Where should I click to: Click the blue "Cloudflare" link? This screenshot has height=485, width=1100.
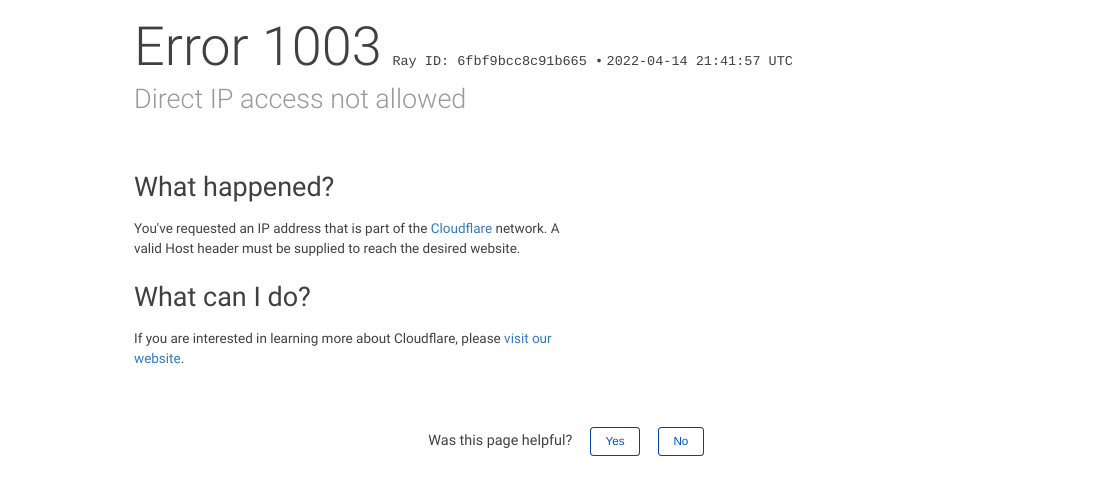[x=461, y=229]
